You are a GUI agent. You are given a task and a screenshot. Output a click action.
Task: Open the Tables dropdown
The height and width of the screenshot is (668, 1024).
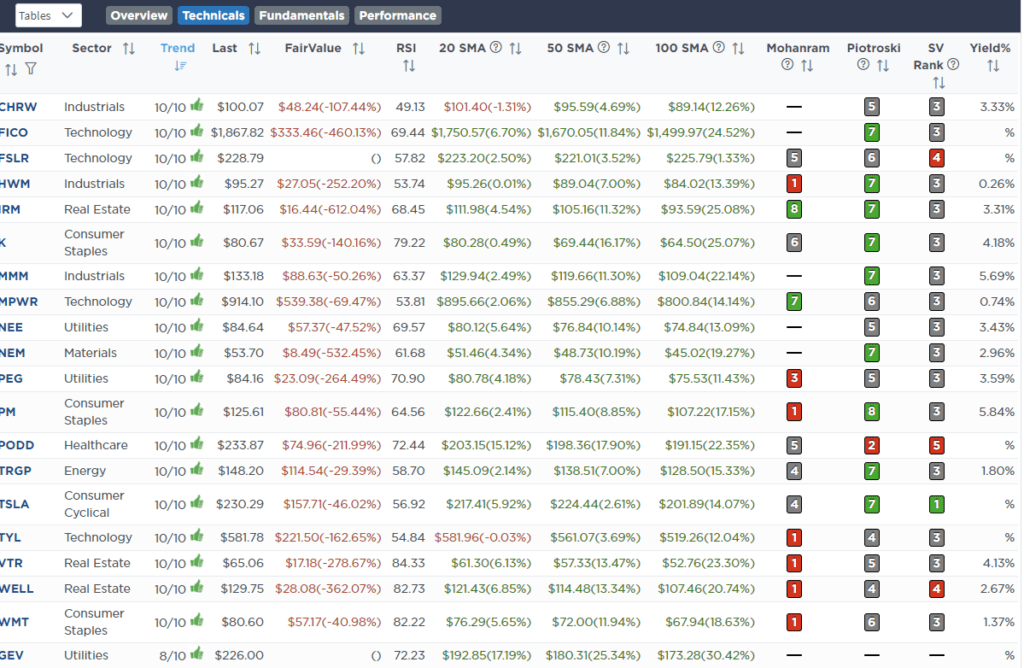pos(48,16)
